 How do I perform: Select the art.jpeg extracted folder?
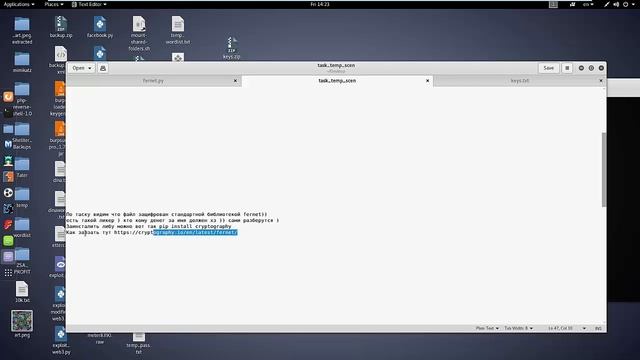pyautogui.click(x=22, y=31)
